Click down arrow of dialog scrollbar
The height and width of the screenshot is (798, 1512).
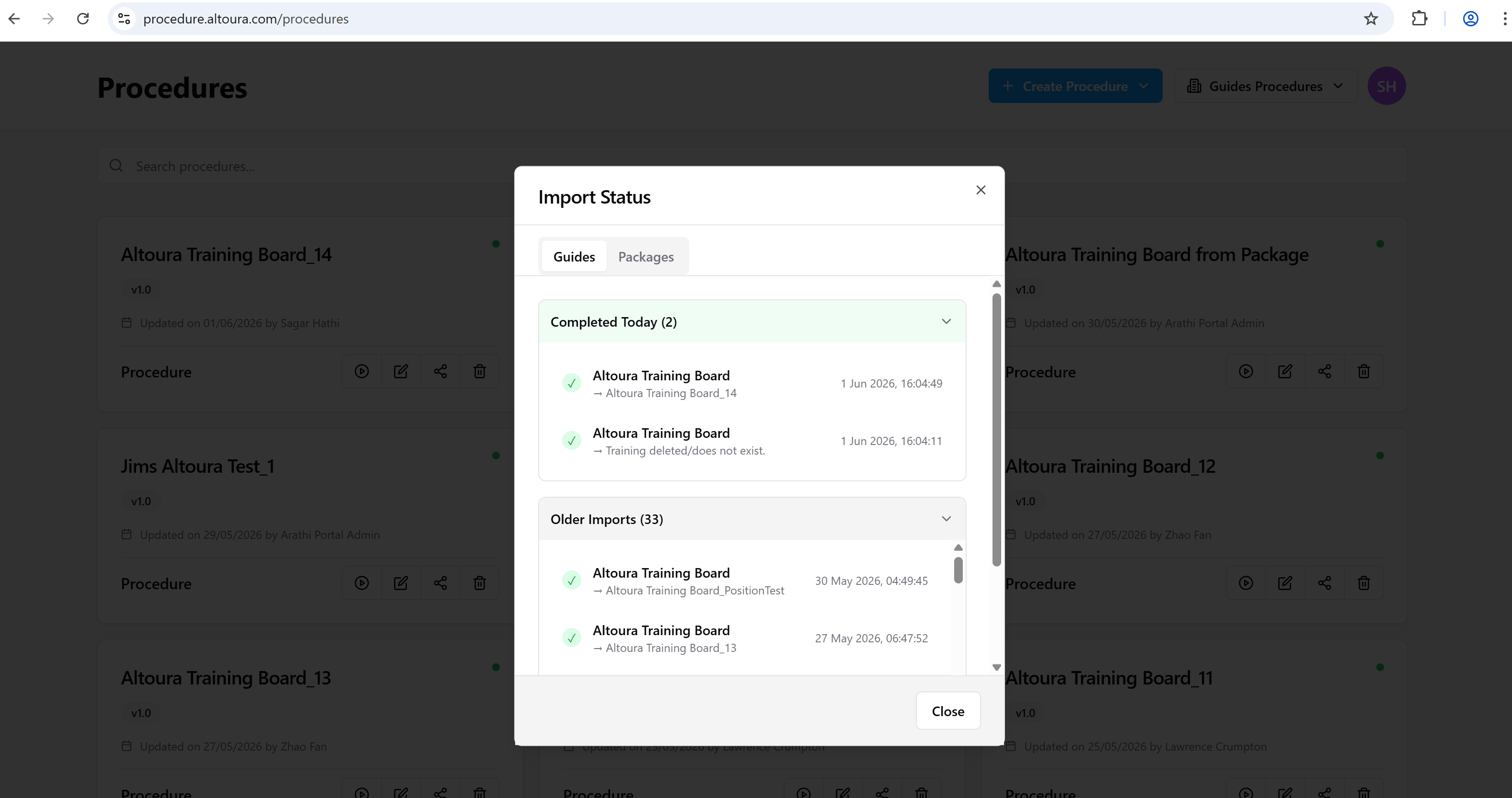[996, 667]
